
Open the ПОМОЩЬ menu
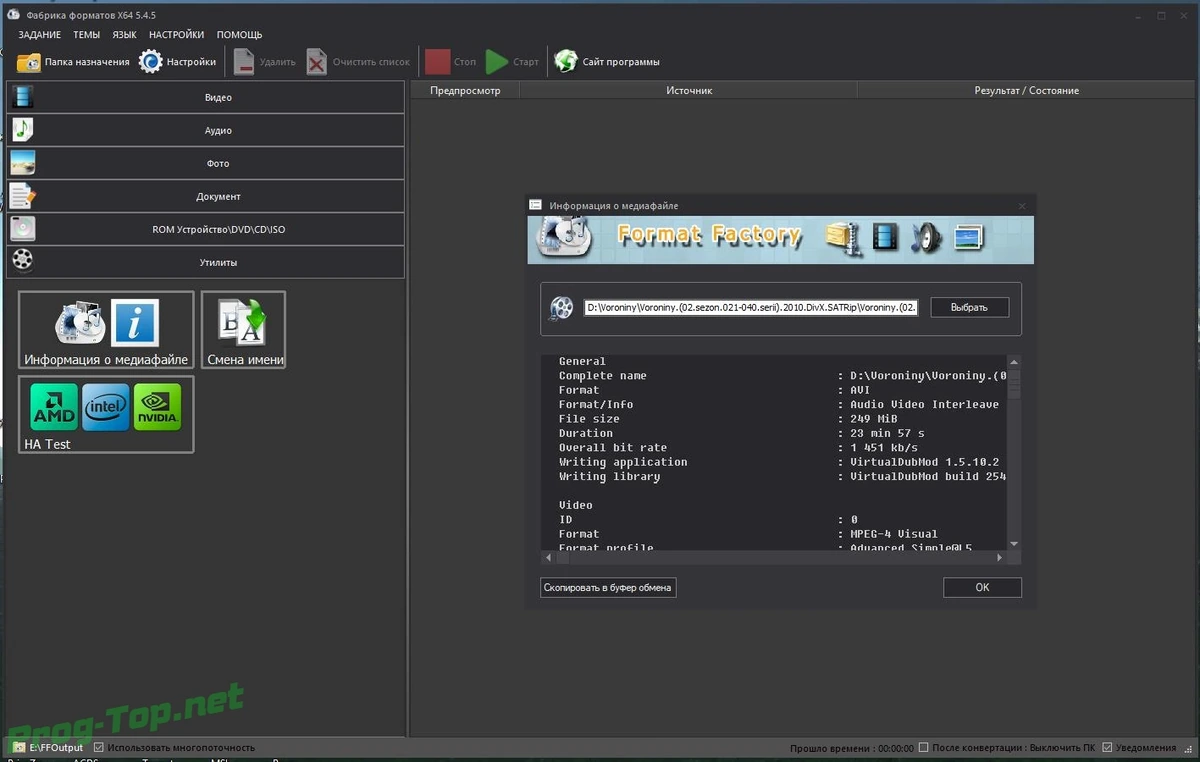[x=239, y=34]
